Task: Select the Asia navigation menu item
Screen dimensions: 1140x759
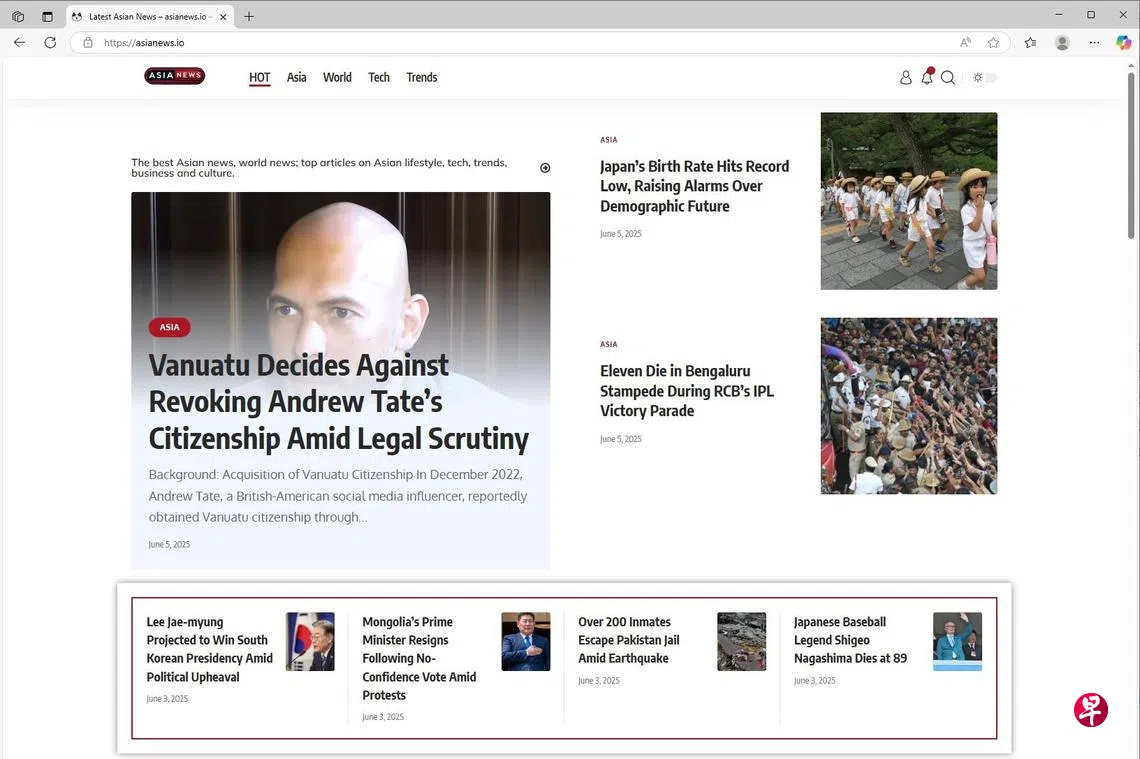Action: coord(296,78)
